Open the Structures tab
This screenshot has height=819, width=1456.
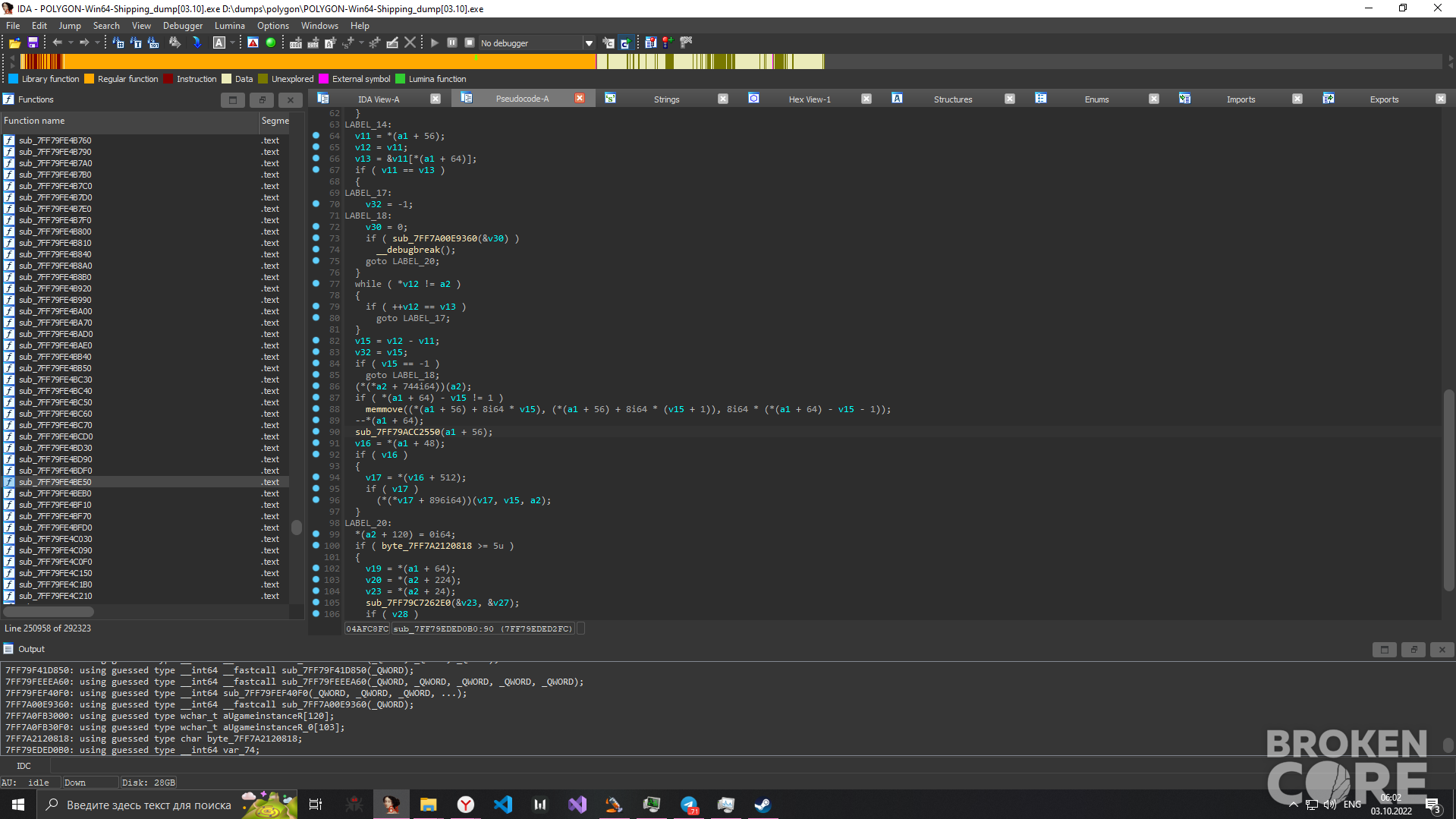pos(953,99)
